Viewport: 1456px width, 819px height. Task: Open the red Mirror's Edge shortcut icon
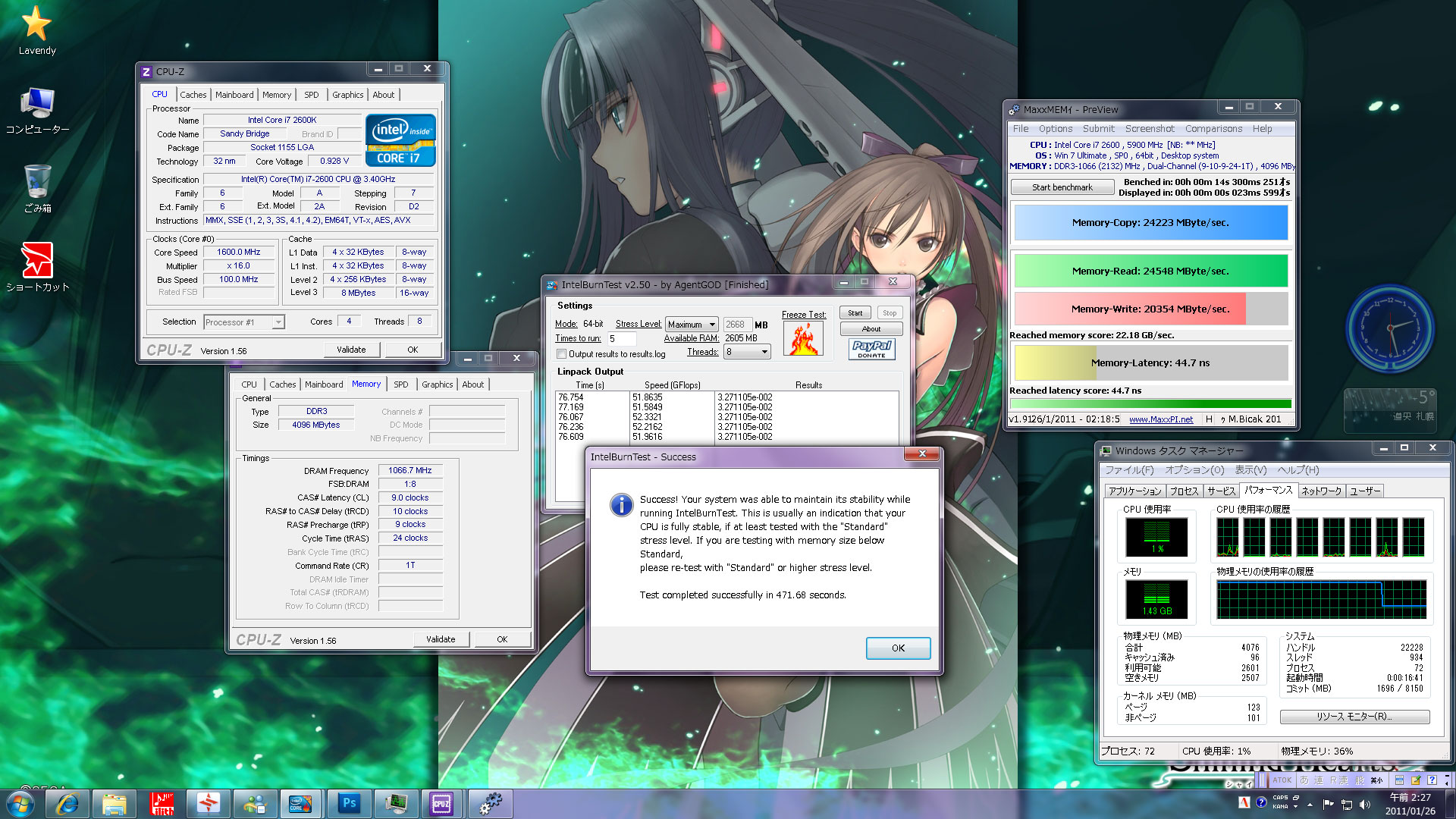point(36,267)
